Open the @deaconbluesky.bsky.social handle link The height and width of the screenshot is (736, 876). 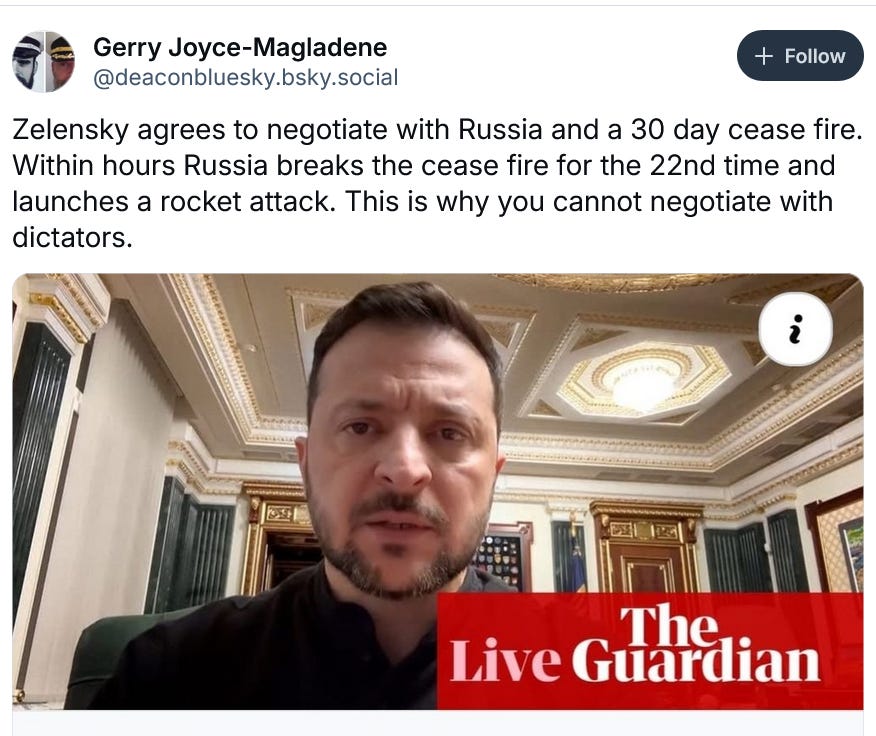[245, 77]
